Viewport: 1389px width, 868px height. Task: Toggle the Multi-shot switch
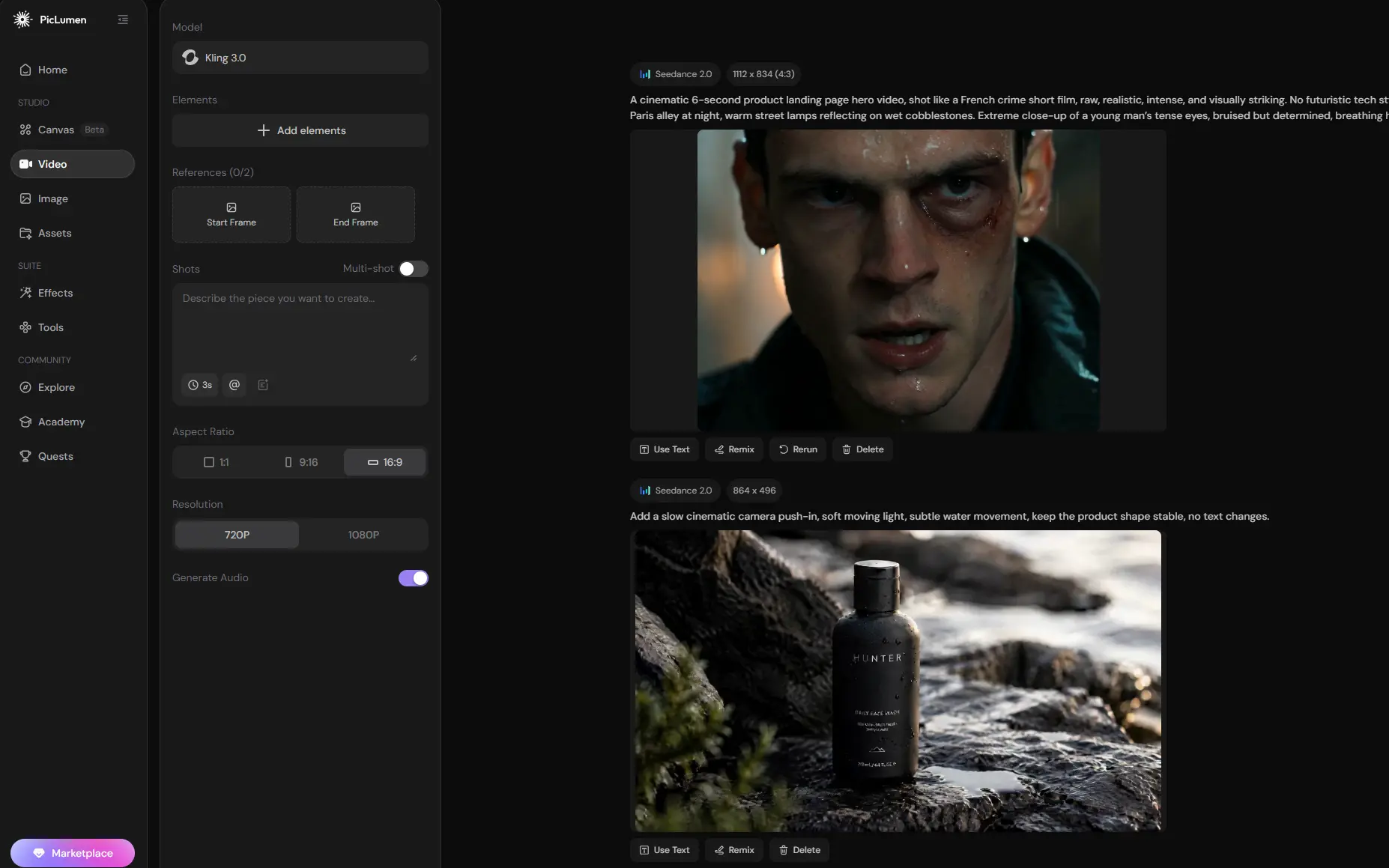click(414, 269)
